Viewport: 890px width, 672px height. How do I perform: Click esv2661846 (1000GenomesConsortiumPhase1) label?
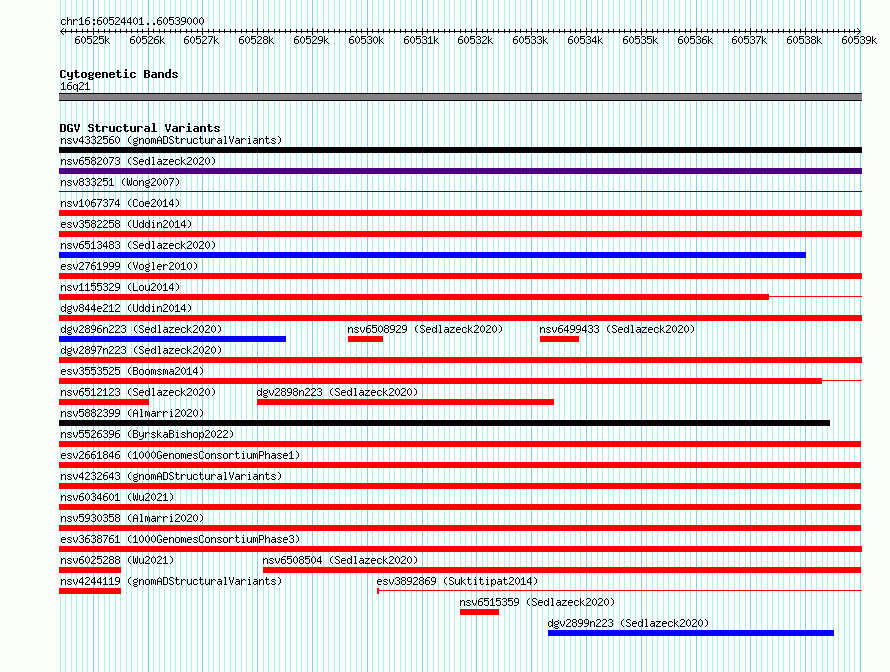[x=180, y=455]
